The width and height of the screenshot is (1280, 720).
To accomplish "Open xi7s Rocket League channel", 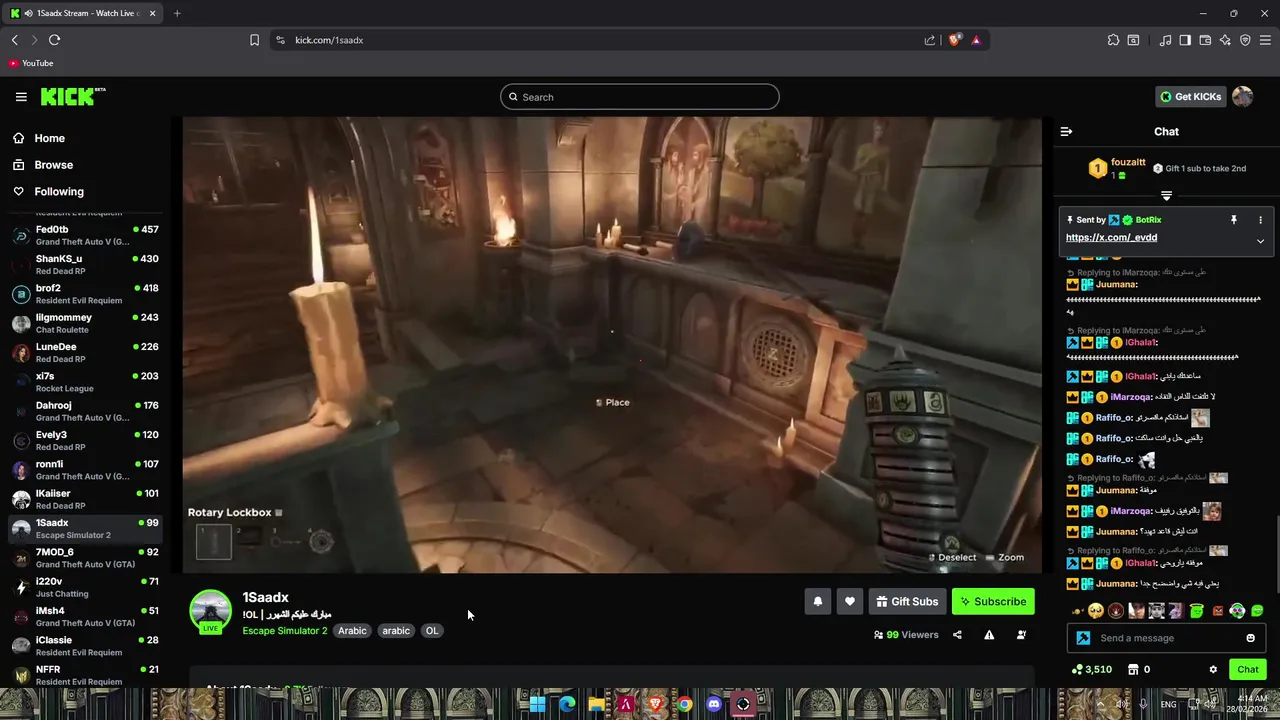I will tap(85, 382).
